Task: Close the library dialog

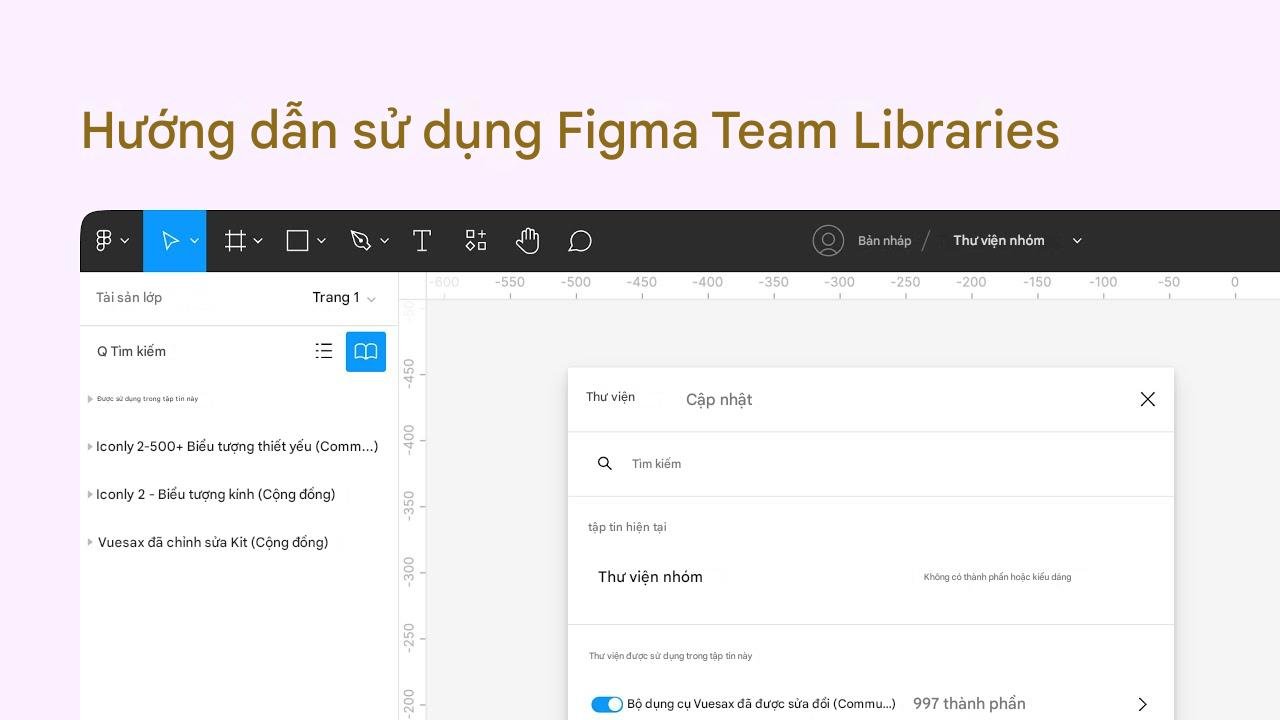Action: (x=1147, y=400)
